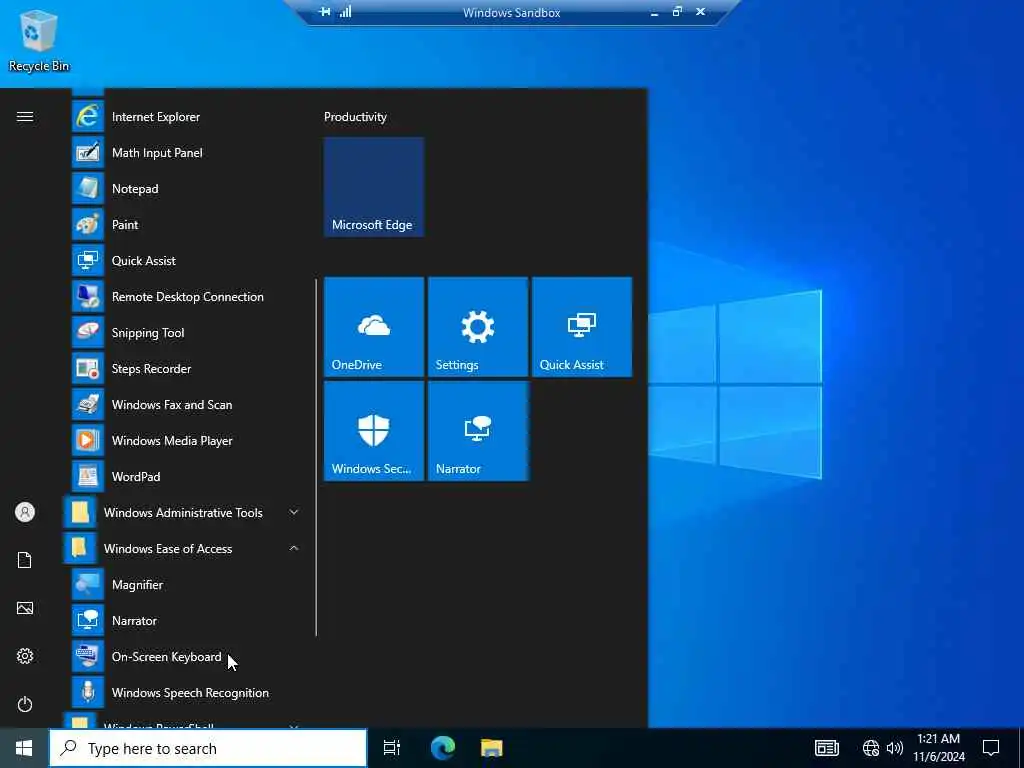Start Remote Desktop Connection

point(186,296)
